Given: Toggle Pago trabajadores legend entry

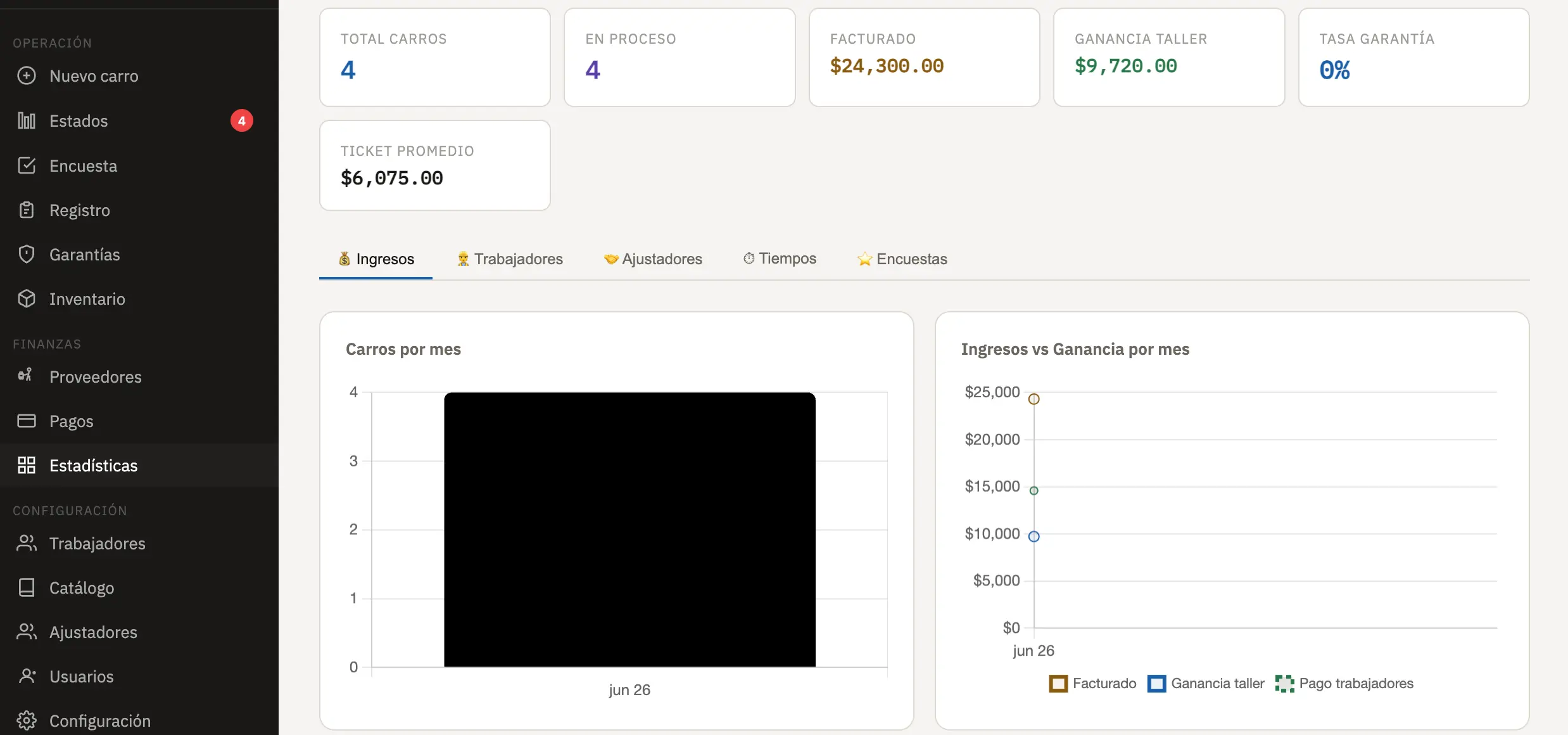Looking at the screenshot, I should pyautogui.click(x=1344, y=683).
